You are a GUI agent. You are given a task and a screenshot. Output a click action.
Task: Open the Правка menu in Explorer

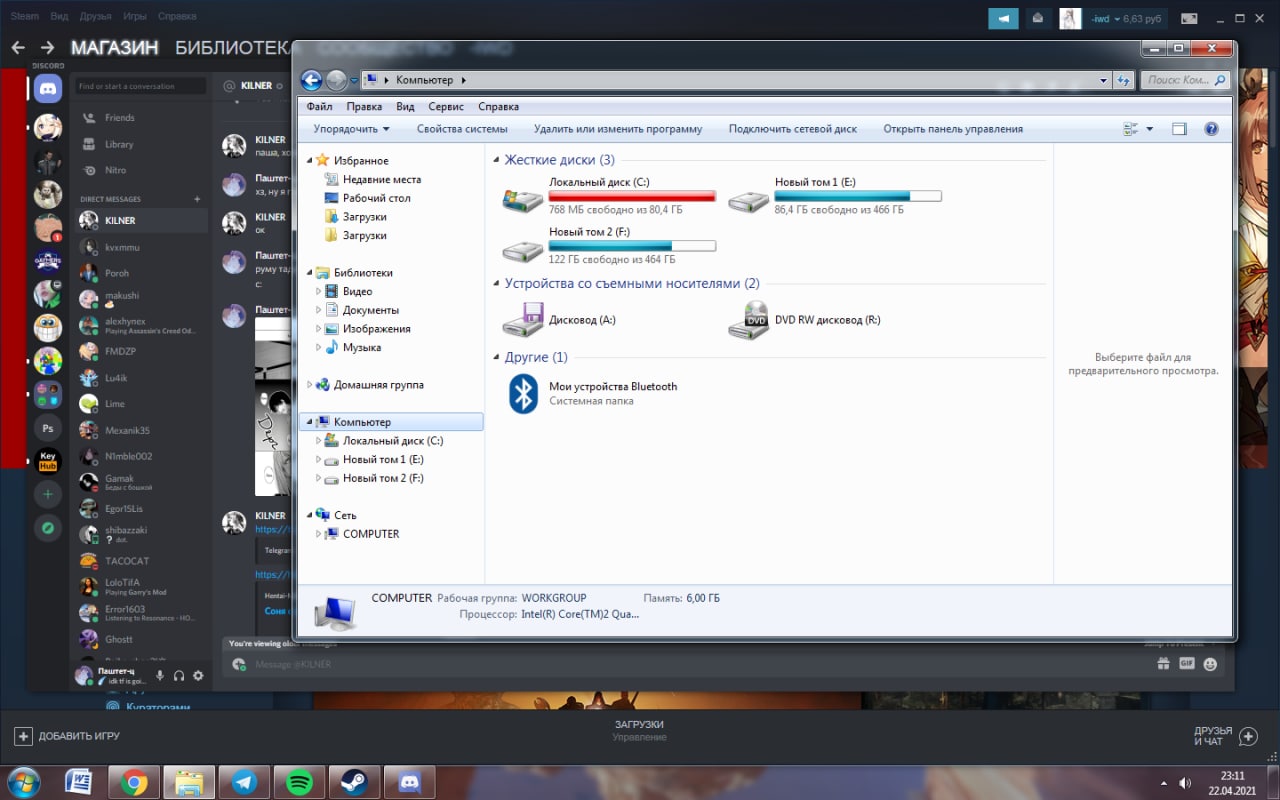364,106
